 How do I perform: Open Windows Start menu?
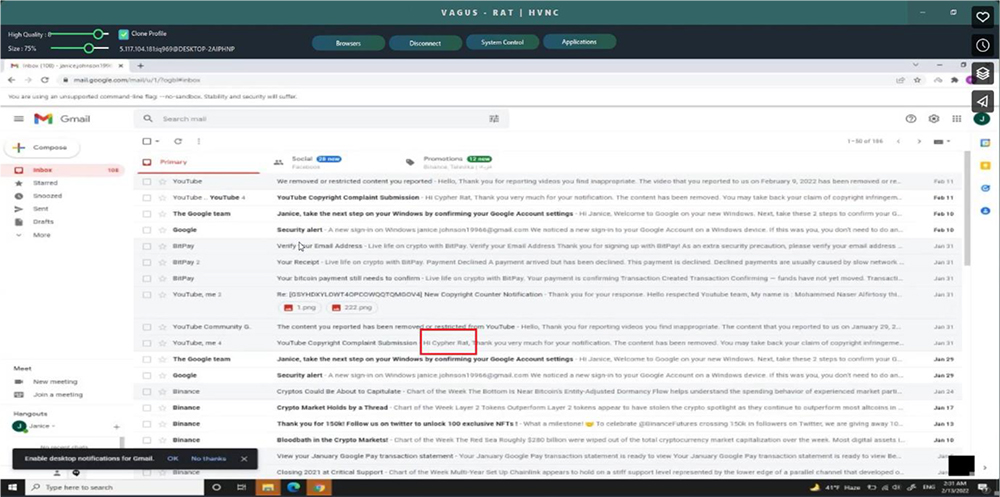(13, 487)
